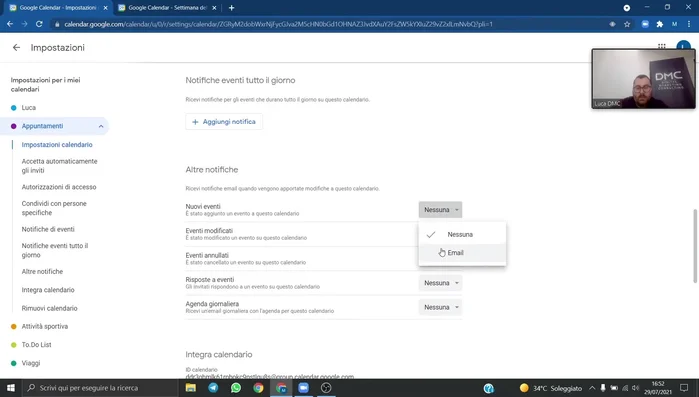The width and height of the screenshot is (699, 397).
Task: Open the Zoom extension icon in toolbar
Action: (645, 24)
